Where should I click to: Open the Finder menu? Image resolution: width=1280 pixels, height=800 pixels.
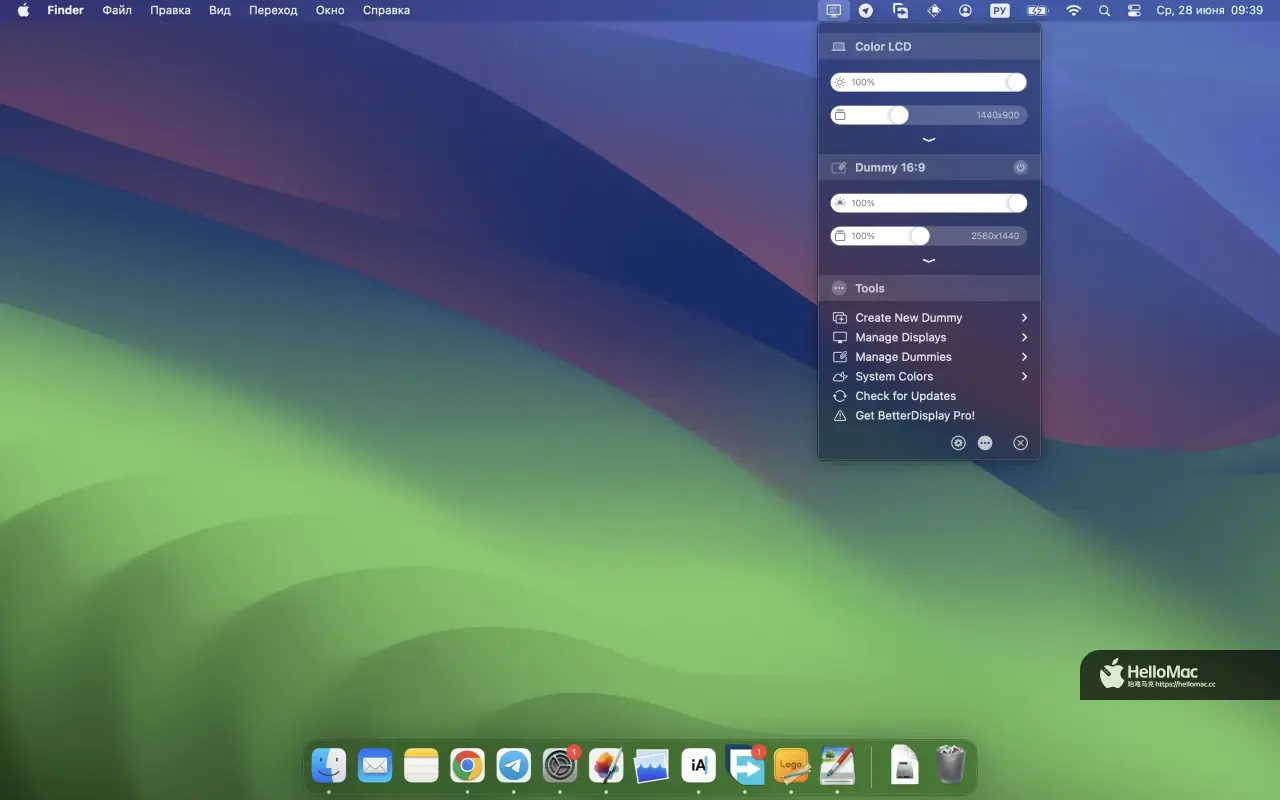[x=66, y=11]
